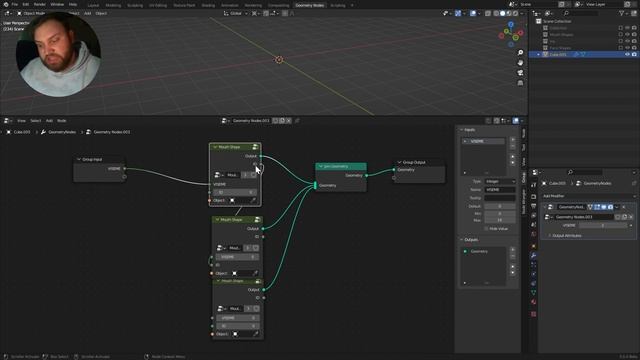Adjust the modifier VISEME value slider

[603, 225]
